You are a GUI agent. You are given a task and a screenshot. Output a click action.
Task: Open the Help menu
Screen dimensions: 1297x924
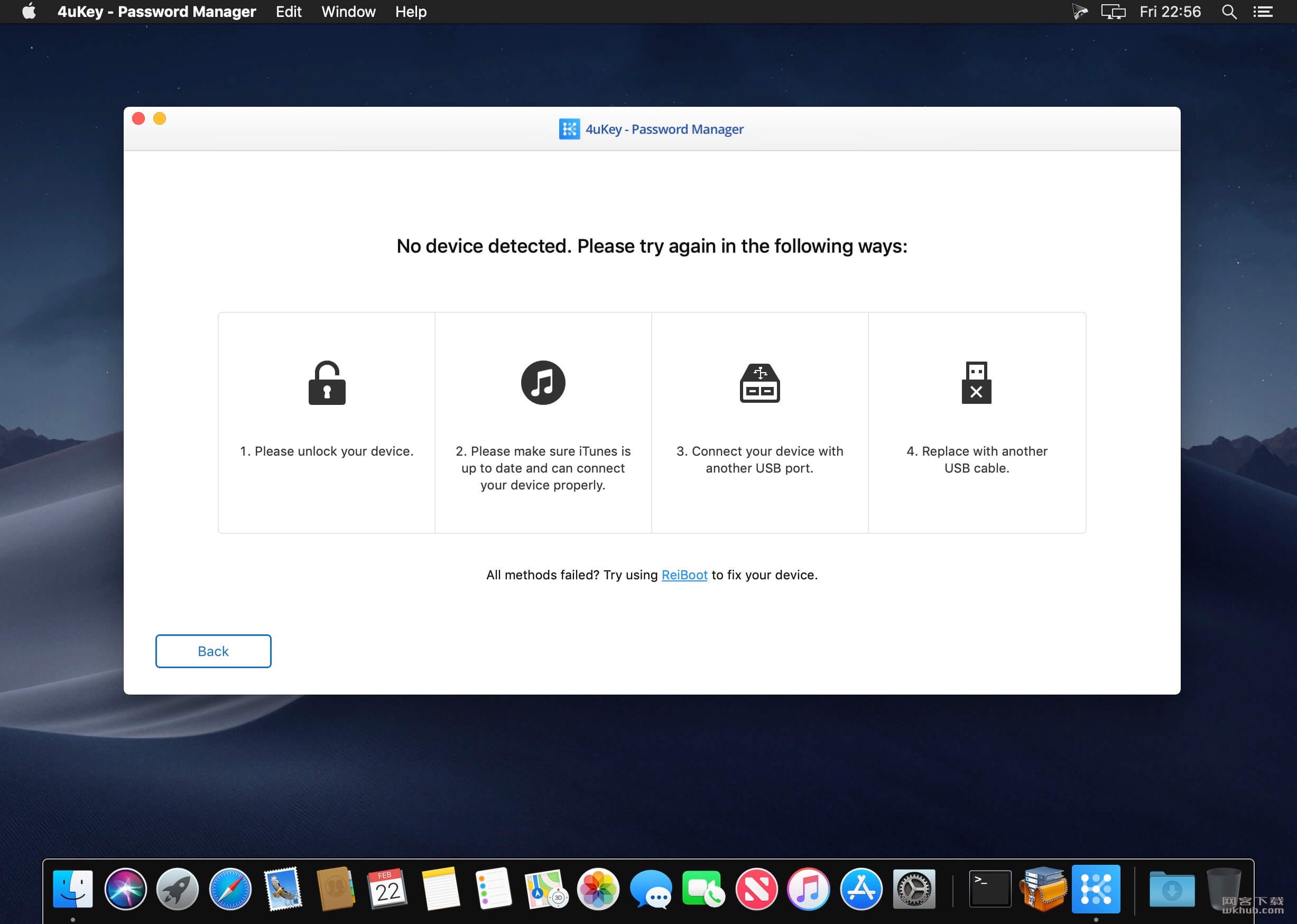(x=411, y=12)
